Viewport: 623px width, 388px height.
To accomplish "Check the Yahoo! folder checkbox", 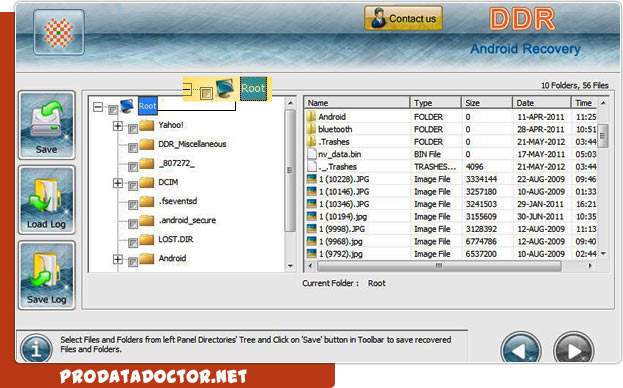I will point(133,128).
